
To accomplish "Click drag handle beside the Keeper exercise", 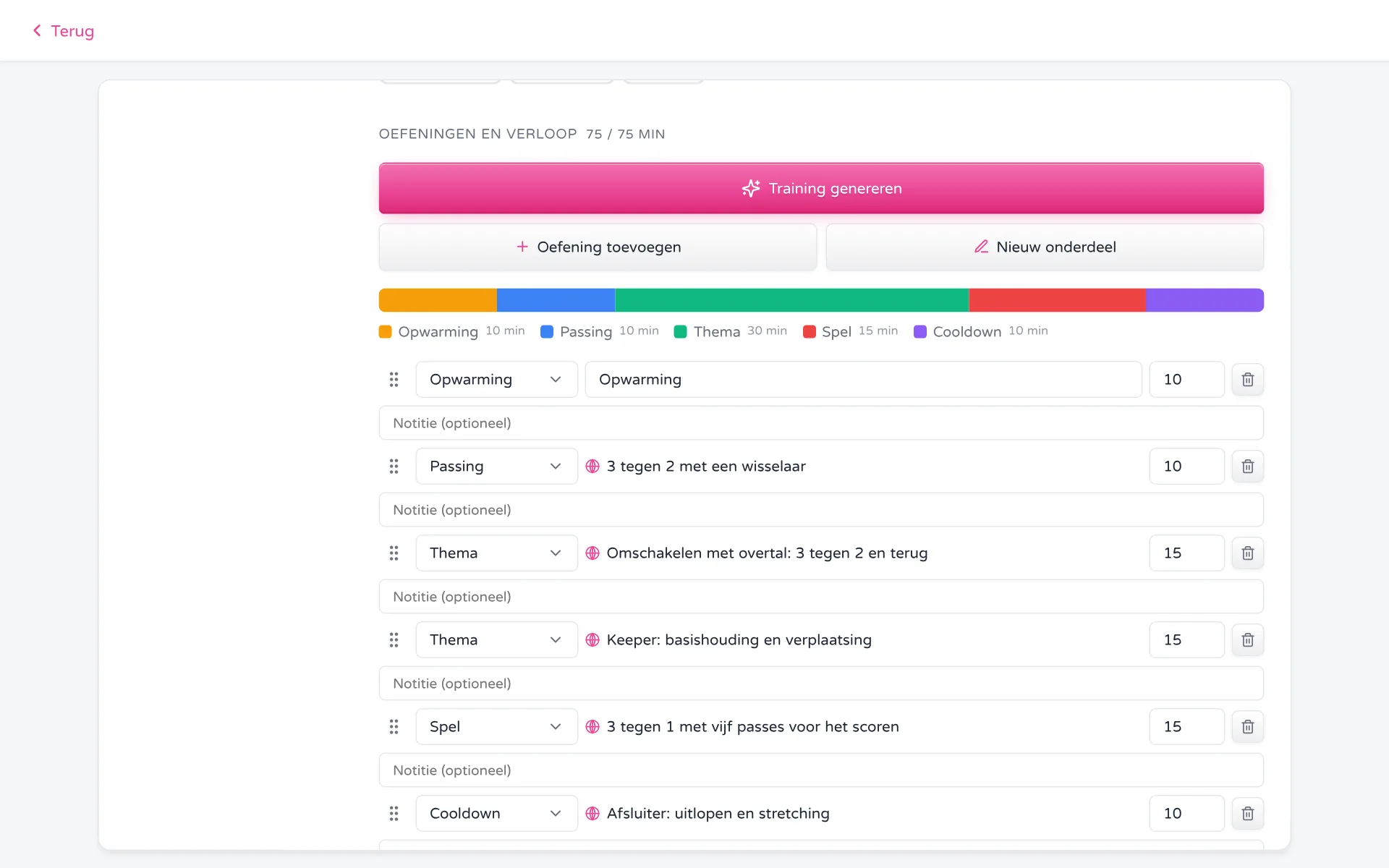I will pos(394,639).
